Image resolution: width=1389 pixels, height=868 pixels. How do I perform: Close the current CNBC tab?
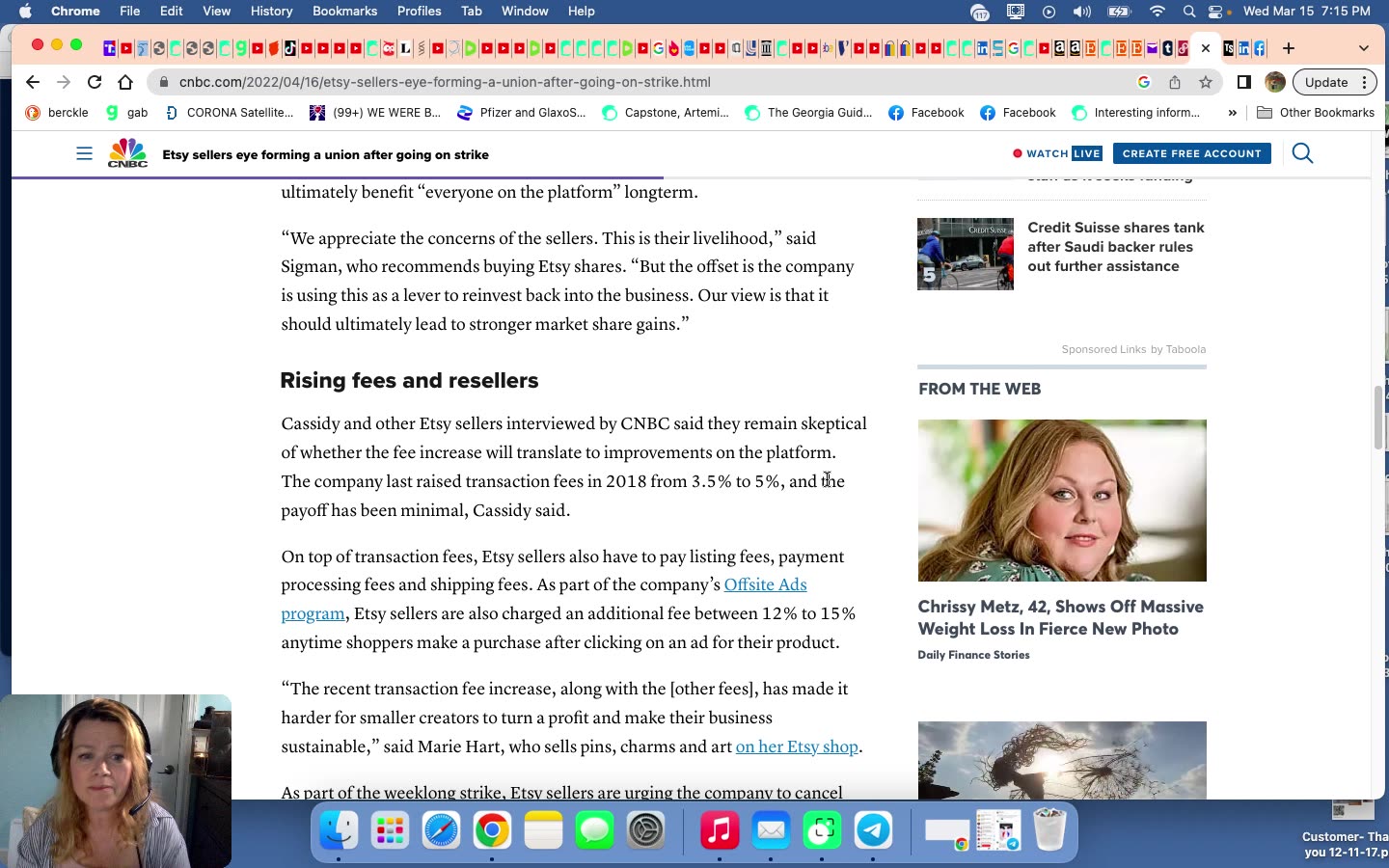click(1206, 48)
